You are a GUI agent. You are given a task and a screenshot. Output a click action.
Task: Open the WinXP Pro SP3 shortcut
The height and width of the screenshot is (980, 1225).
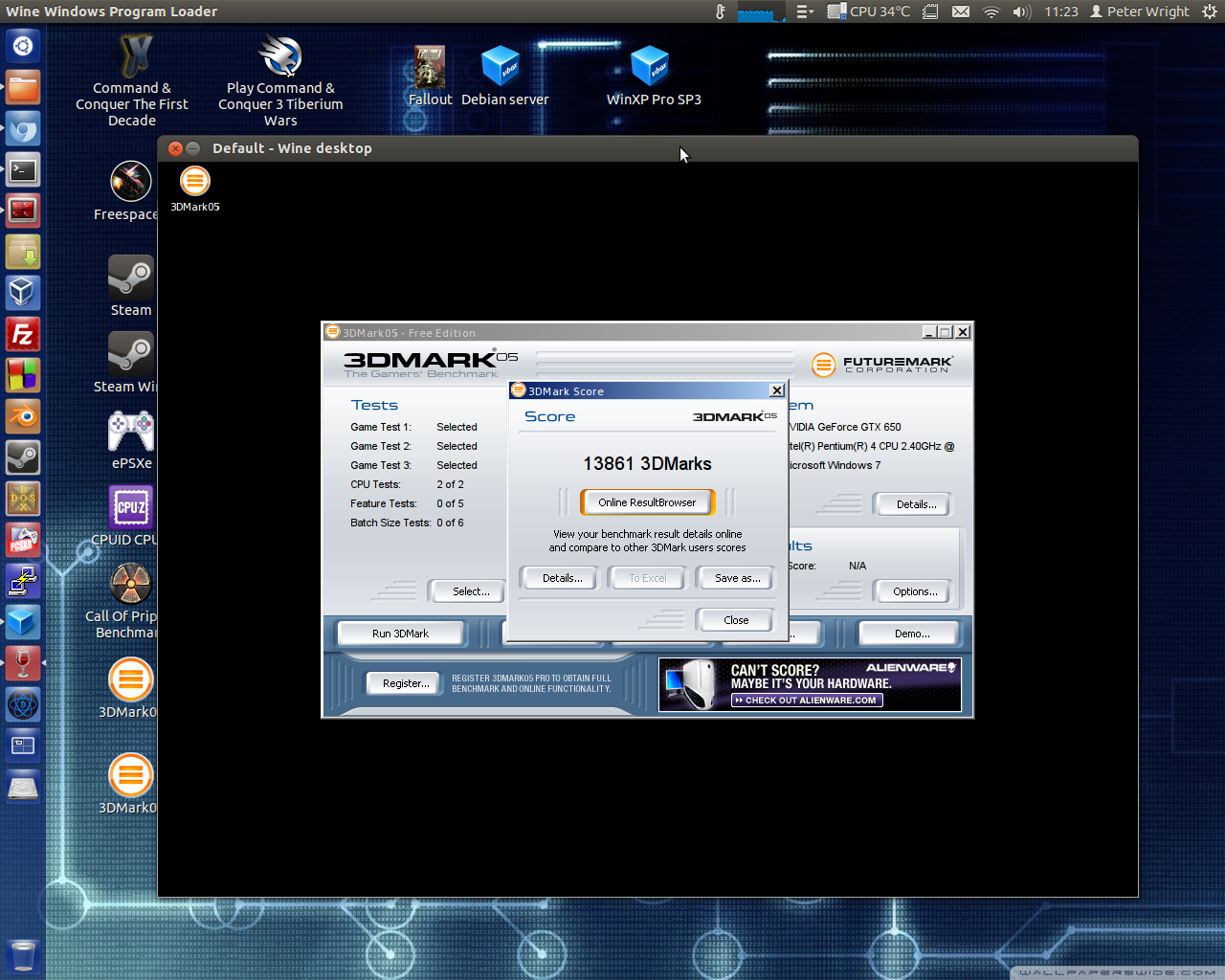click(x=652, y=67)
